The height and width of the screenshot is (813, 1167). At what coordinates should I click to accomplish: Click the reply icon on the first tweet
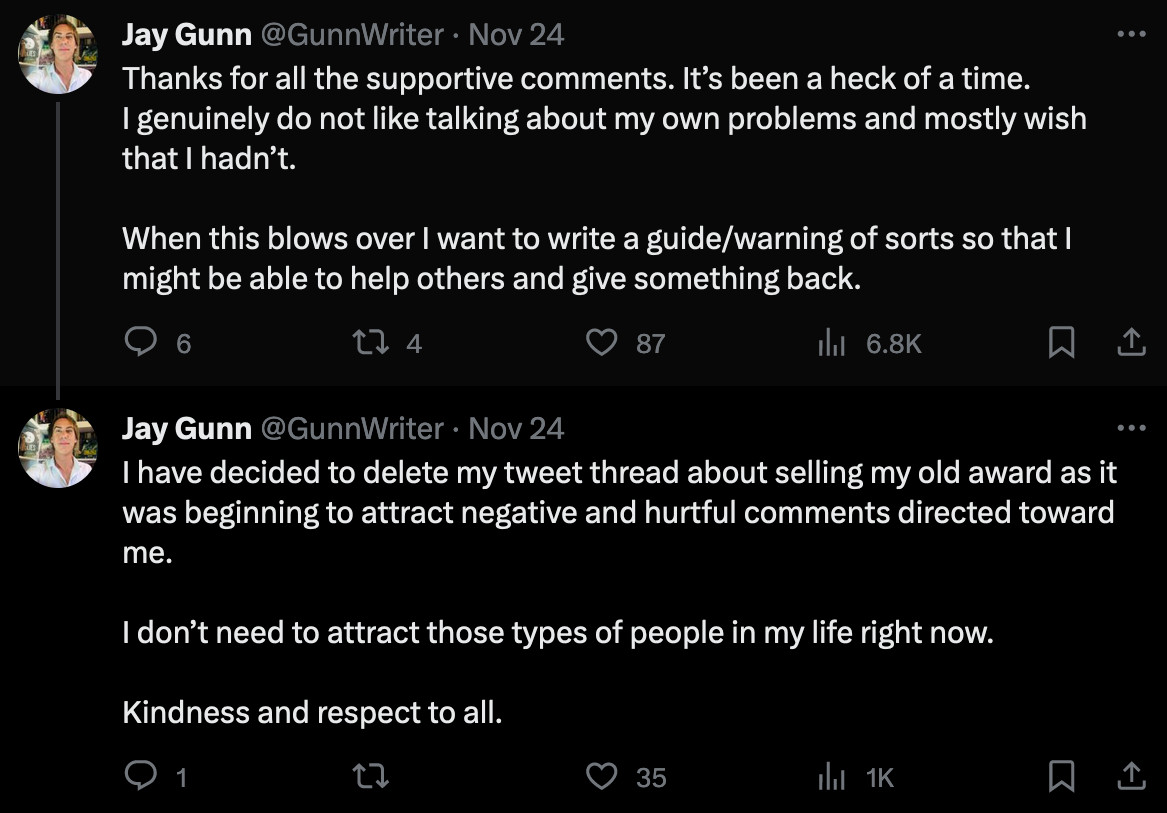click(141, 342)
